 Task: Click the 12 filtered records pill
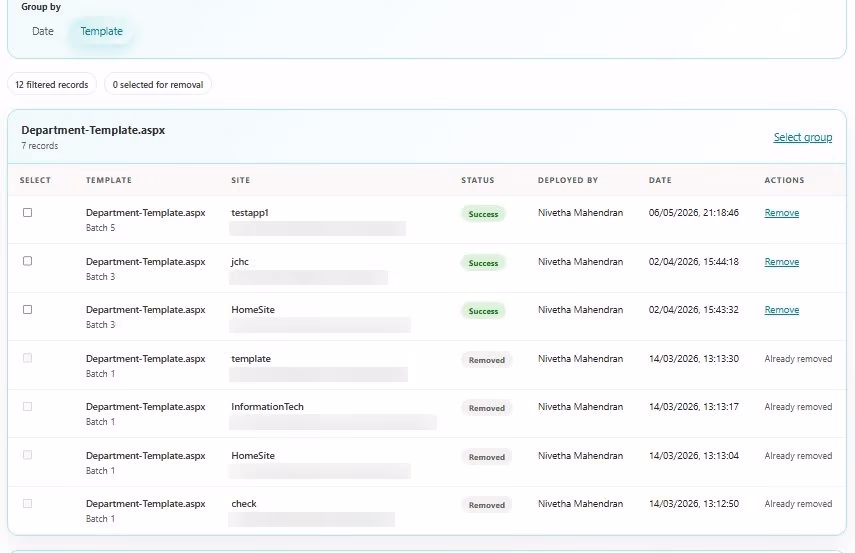tap(52, 85)
